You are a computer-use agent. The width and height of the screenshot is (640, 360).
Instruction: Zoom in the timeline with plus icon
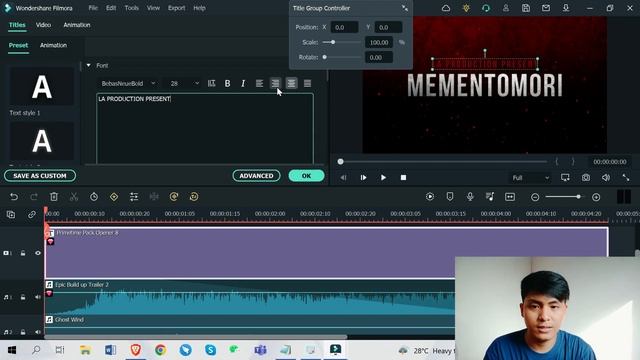coord(596,197)
